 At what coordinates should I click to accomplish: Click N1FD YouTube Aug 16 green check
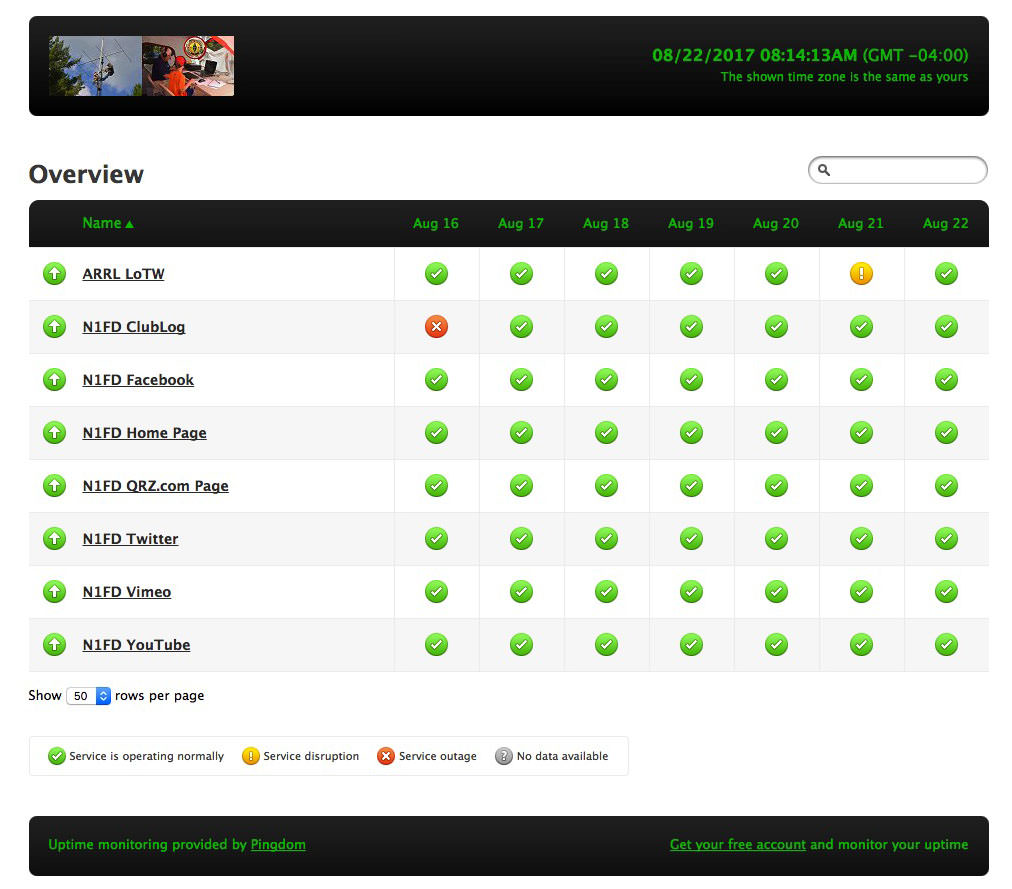436,644
